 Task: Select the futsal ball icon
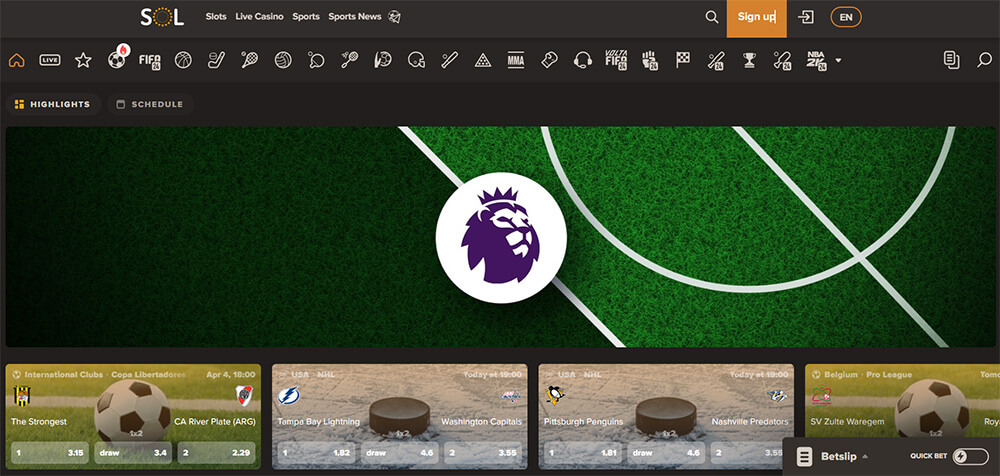(383, 61)
